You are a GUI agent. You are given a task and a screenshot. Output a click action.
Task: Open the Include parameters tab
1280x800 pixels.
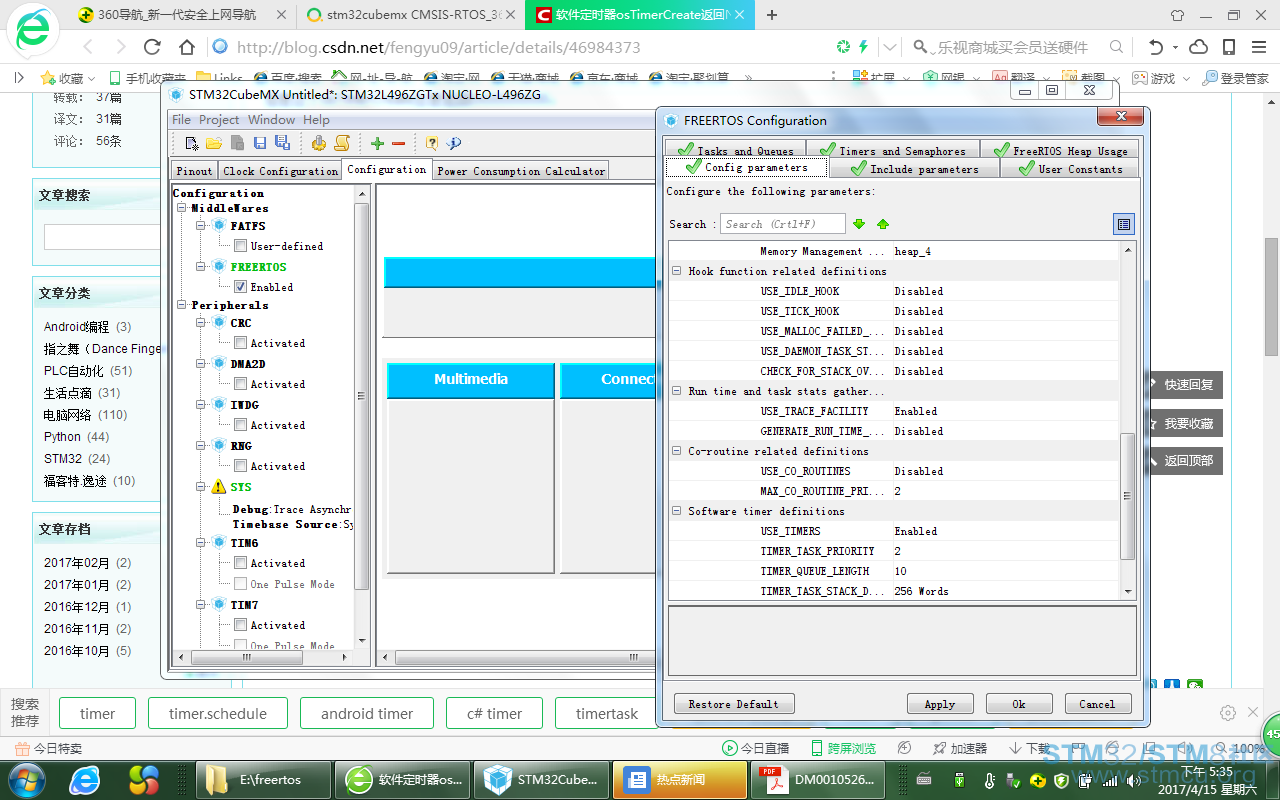click(x=914, y=169)
